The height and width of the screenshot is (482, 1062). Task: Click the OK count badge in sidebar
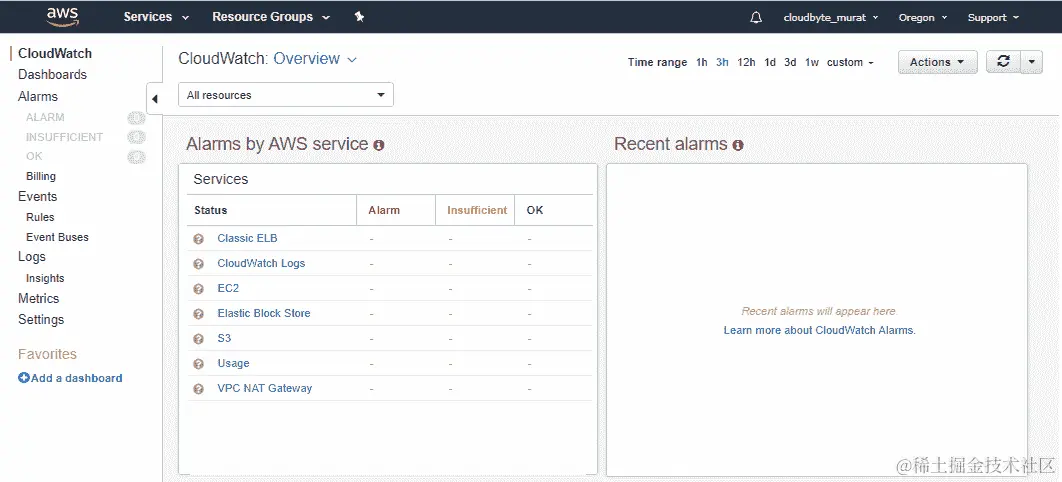(x=136, y=157)
